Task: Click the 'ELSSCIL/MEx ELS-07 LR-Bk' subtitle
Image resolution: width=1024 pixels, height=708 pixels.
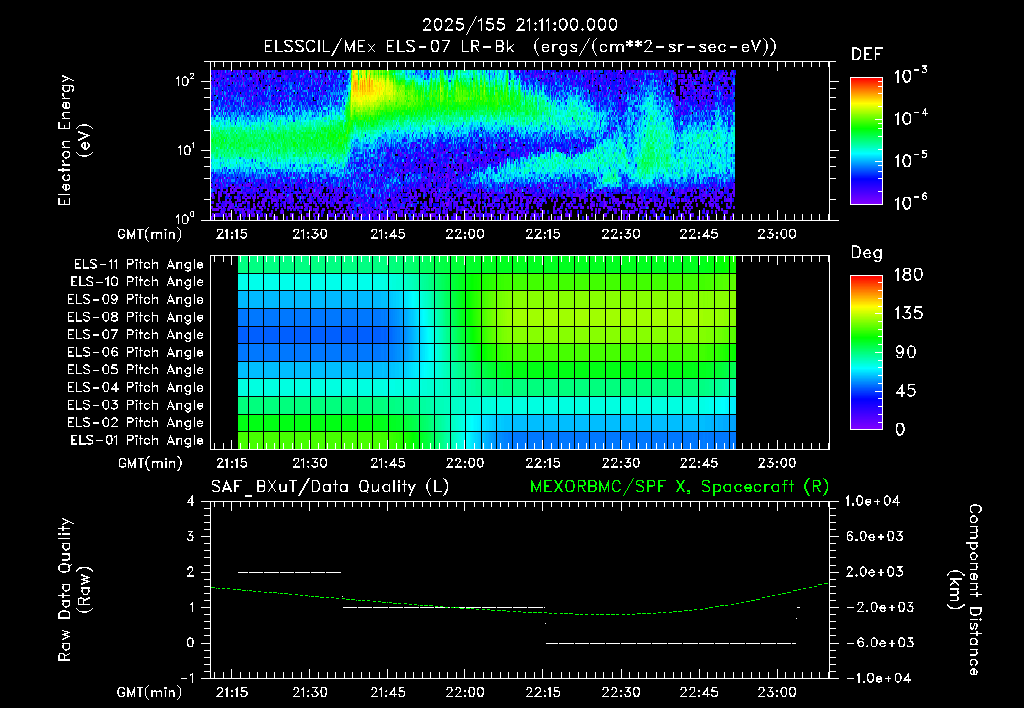Action: (389, 47)
